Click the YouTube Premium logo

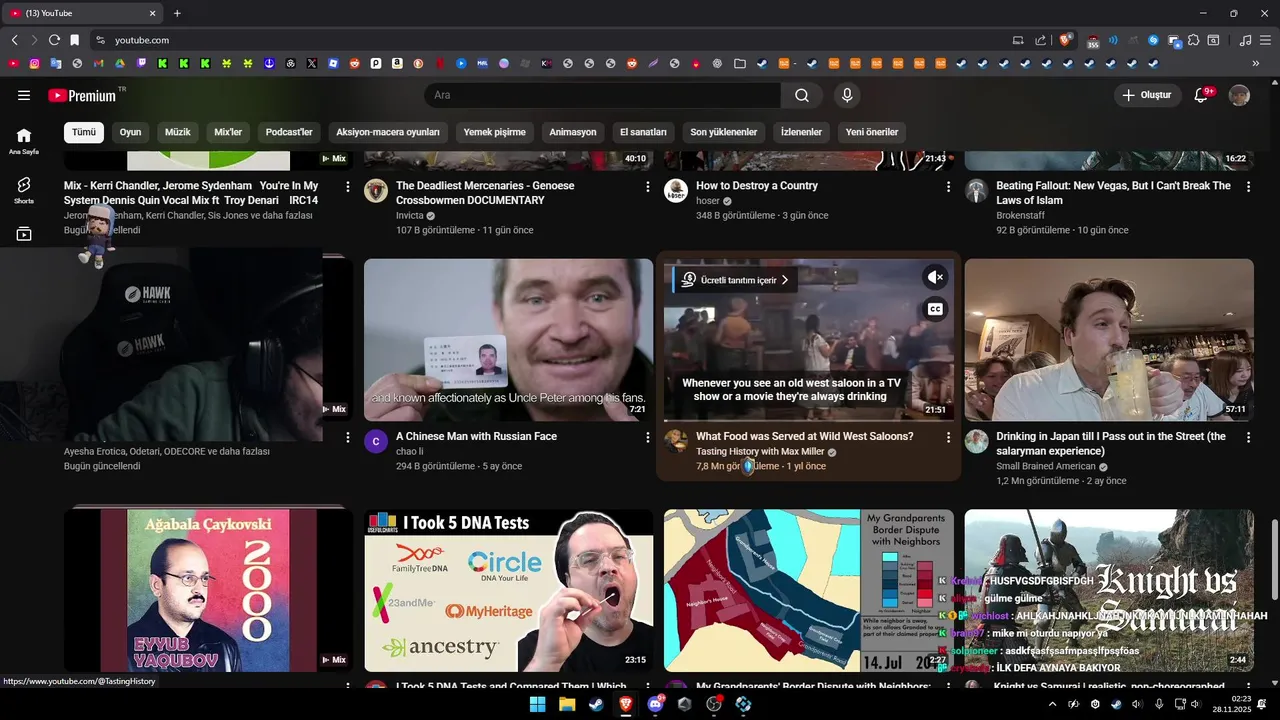[x=82, y=95]
